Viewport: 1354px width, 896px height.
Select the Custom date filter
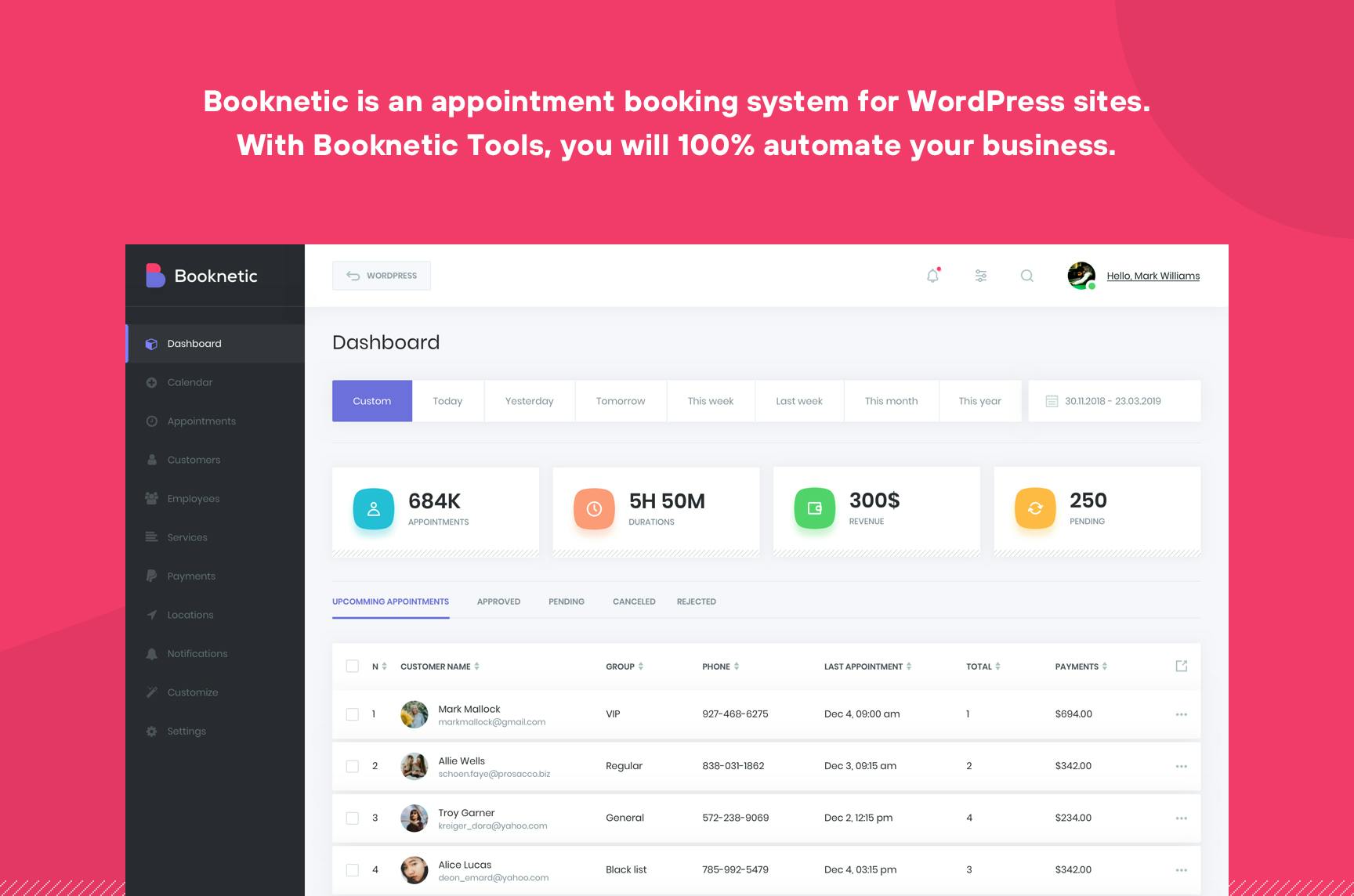pyautogui.click(x=372, y=401)
